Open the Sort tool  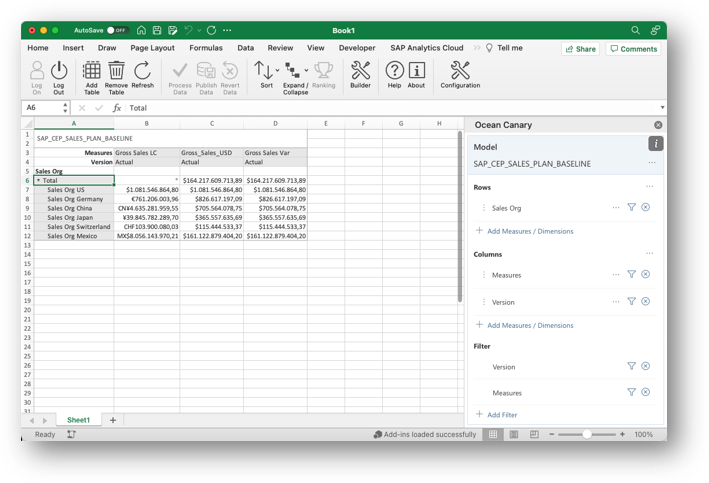[x=263, y=70]
